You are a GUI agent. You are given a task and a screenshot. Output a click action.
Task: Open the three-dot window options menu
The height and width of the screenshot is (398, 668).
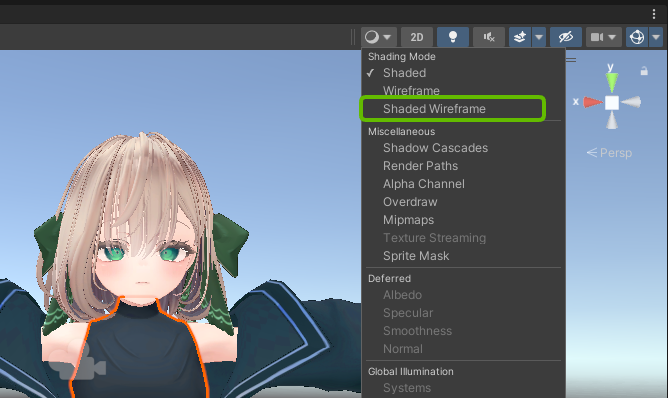654,14
